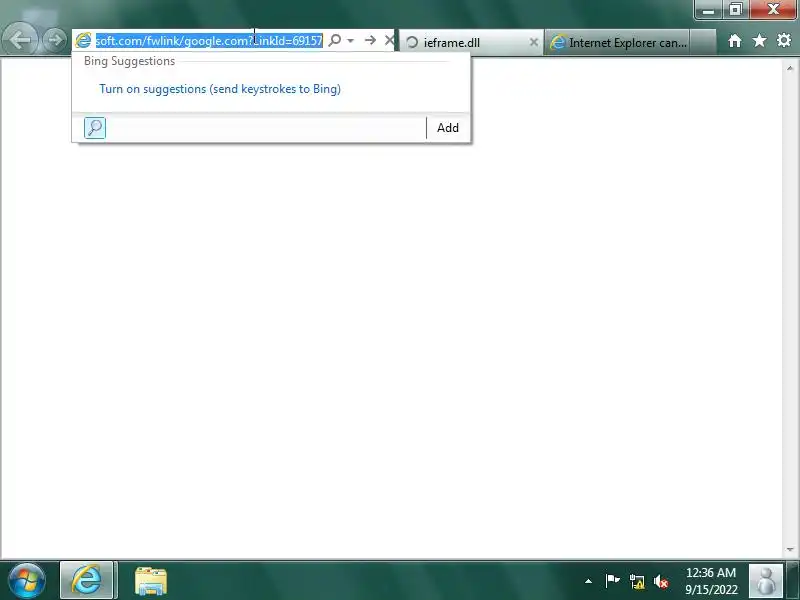Viewport: 800px width, 600px height.
Task: Open clock showing 12:36 AM
Action: (711, 581)
